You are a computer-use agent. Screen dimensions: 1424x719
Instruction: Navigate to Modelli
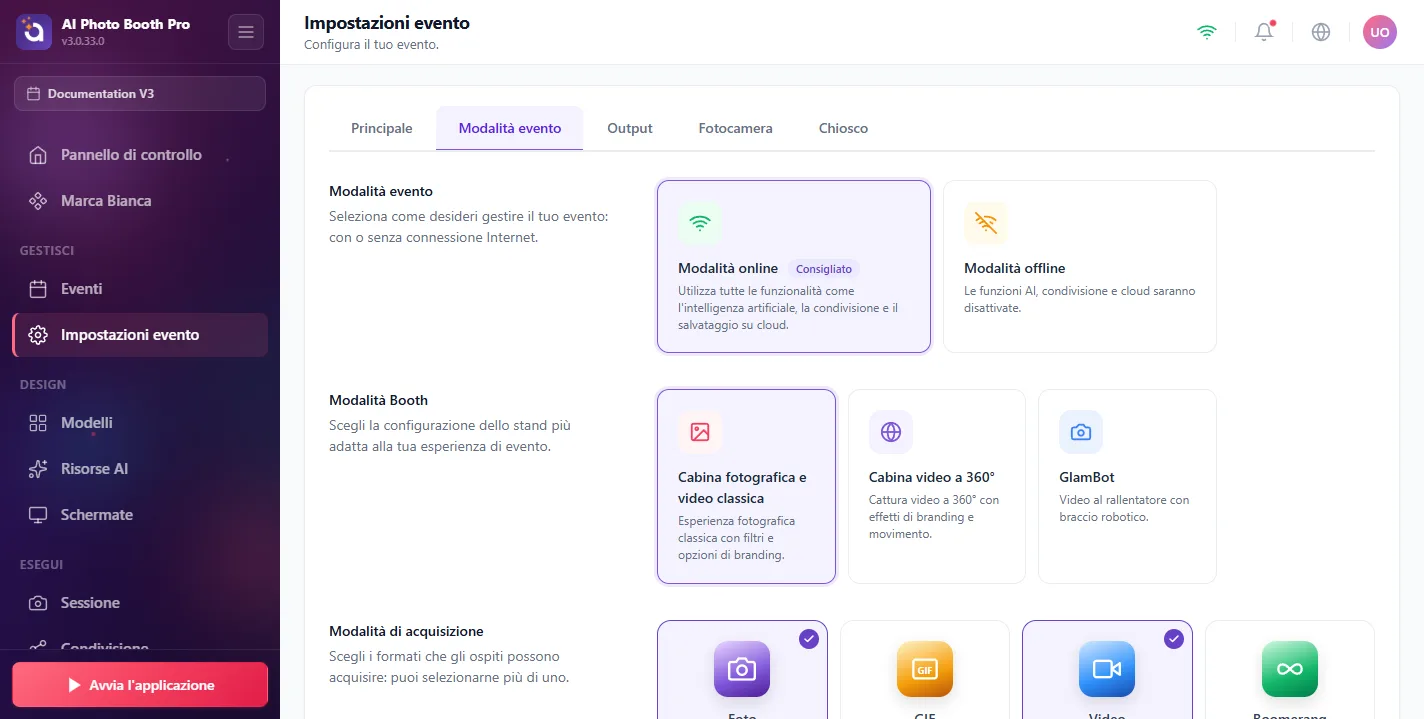140,423
